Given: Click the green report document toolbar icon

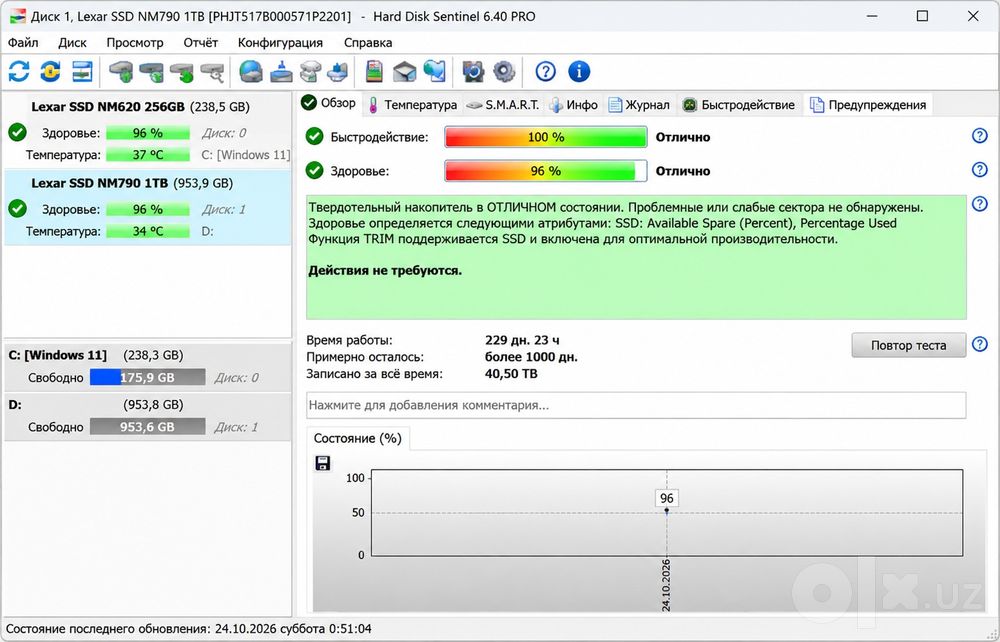Looking at the screenshot, I should tap(374, 71).
